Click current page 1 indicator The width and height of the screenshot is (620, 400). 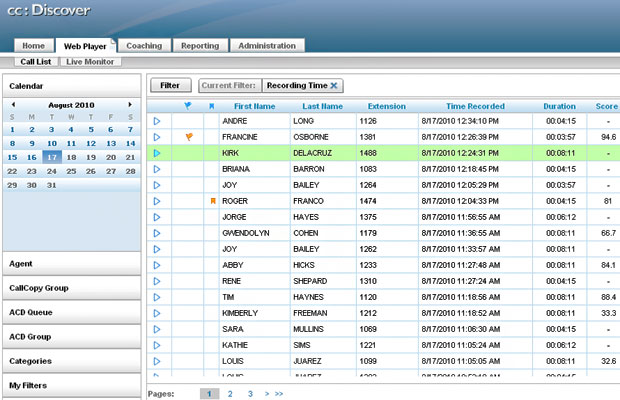coord(209,394)
